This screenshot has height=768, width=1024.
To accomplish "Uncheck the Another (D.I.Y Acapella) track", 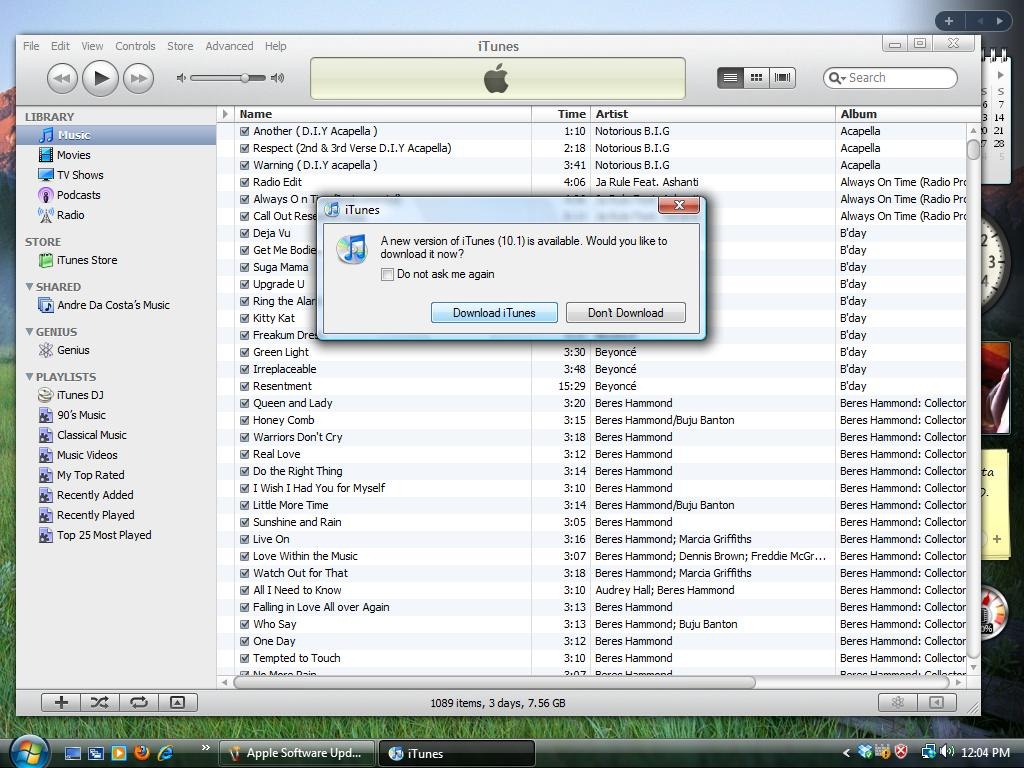I will pos(244,131).
